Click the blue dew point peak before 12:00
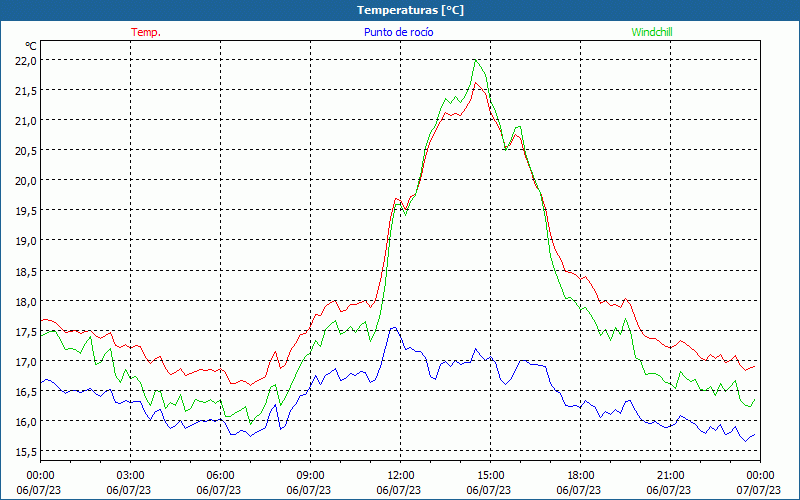 (x=393, y=328)
